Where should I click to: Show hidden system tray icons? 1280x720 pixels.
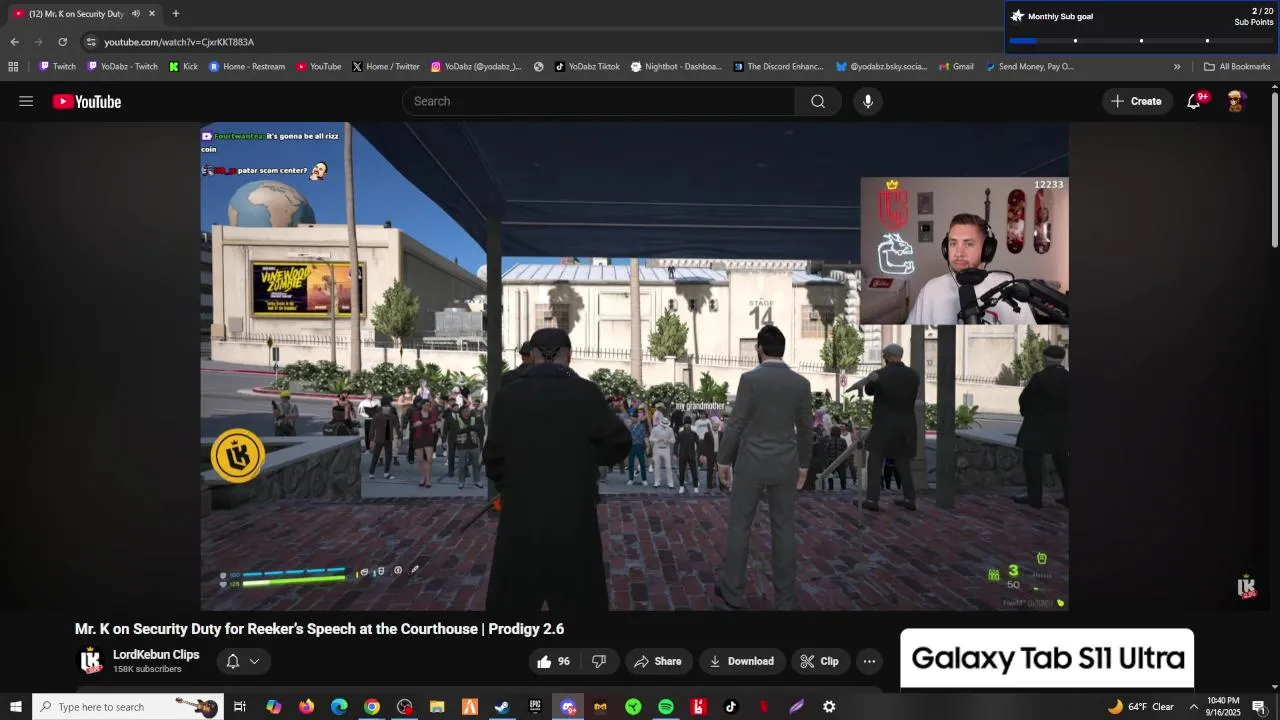click(x=1193, y=707)
